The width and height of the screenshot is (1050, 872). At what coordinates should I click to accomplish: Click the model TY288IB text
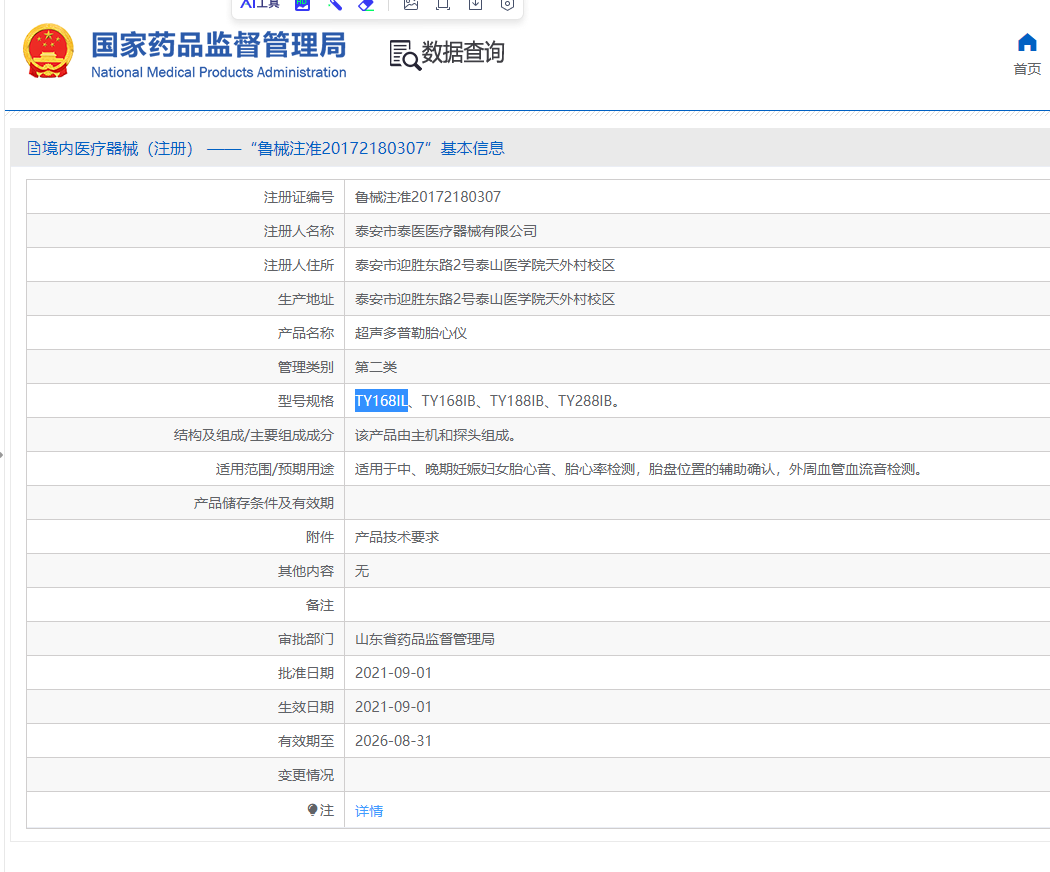tap(585, 401)
